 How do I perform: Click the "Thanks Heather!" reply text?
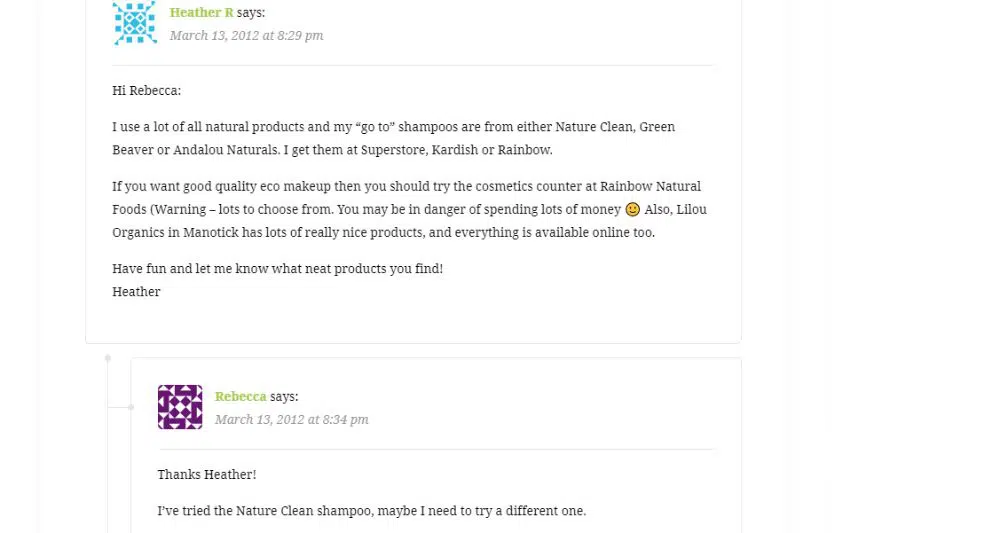[206, 475]
